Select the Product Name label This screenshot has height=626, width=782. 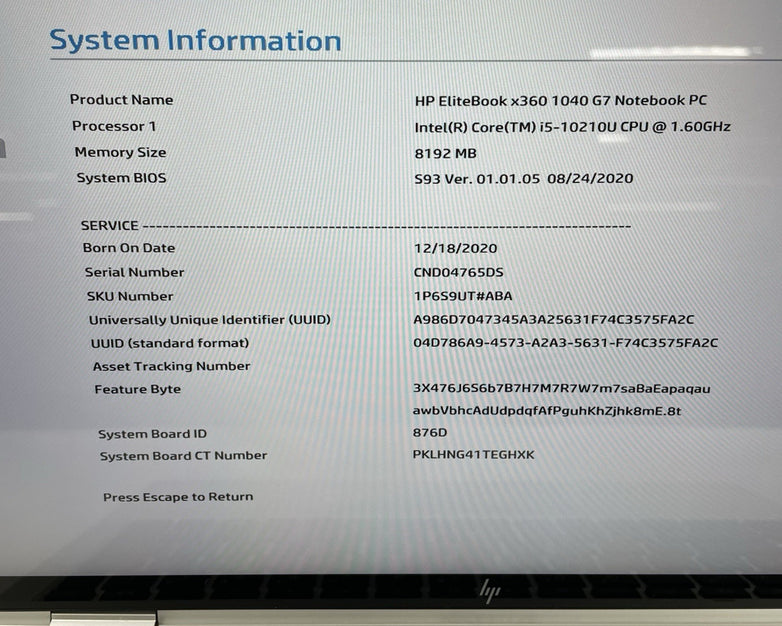click(122, 100)
